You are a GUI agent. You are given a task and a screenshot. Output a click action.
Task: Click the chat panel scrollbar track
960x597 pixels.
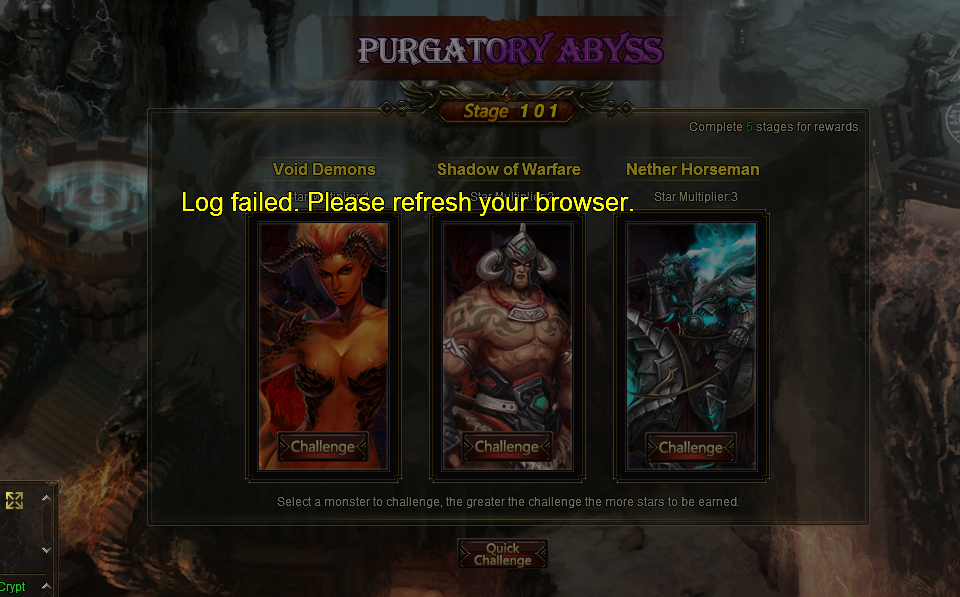coord(46,524)
